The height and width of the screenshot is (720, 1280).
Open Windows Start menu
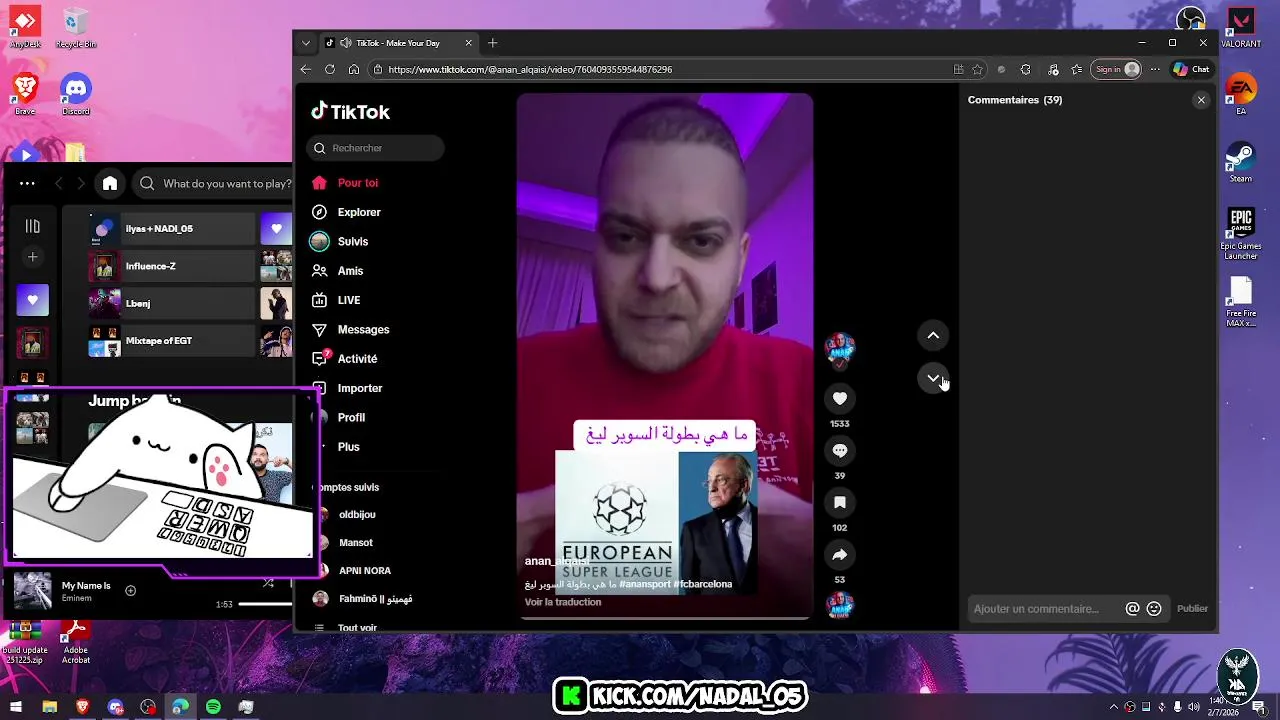(x=16, y=707)
